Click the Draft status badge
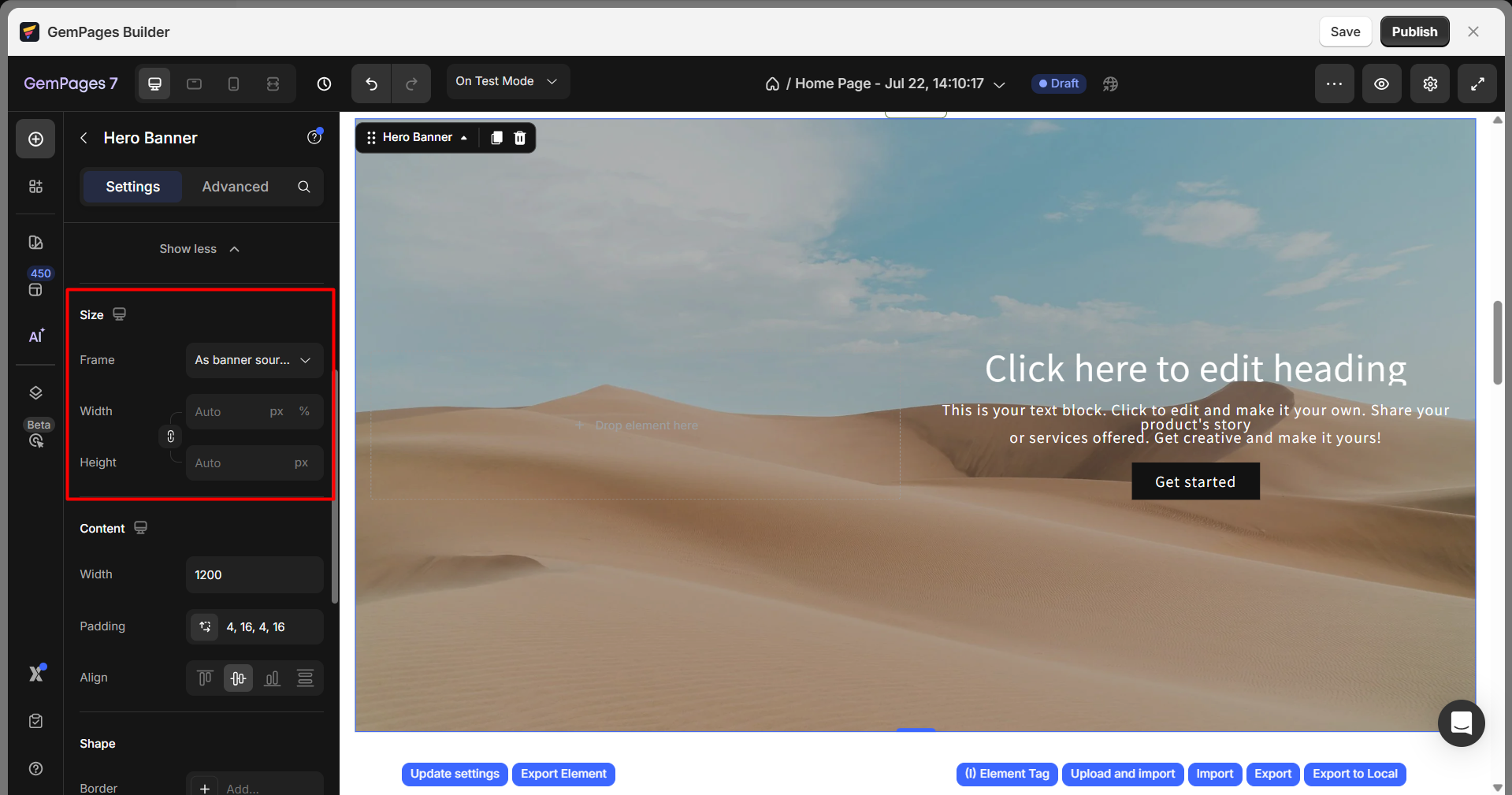This screenshot has height=795, width=1512. coord(1059,84)
